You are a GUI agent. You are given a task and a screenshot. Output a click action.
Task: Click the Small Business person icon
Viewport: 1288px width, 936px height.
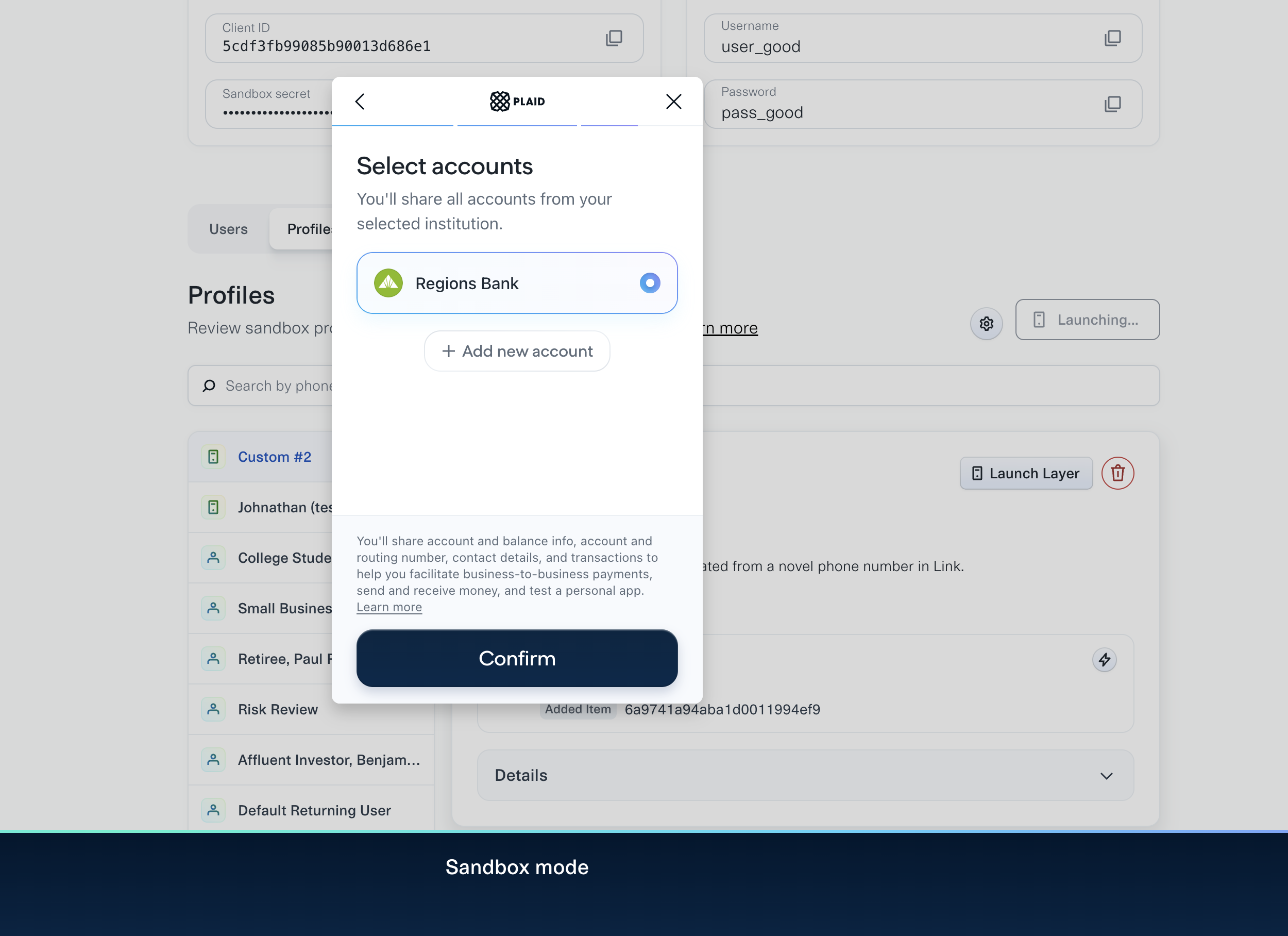(x=213, y=608)
